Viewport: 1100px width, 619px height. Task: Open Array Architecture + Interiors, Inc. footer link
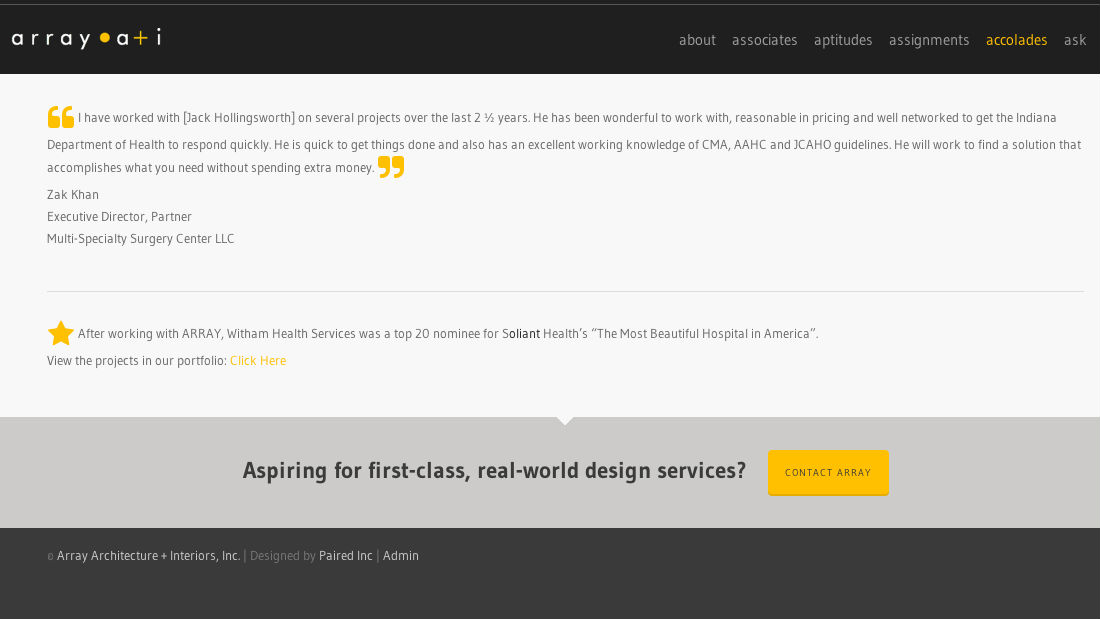coord(148,555)
